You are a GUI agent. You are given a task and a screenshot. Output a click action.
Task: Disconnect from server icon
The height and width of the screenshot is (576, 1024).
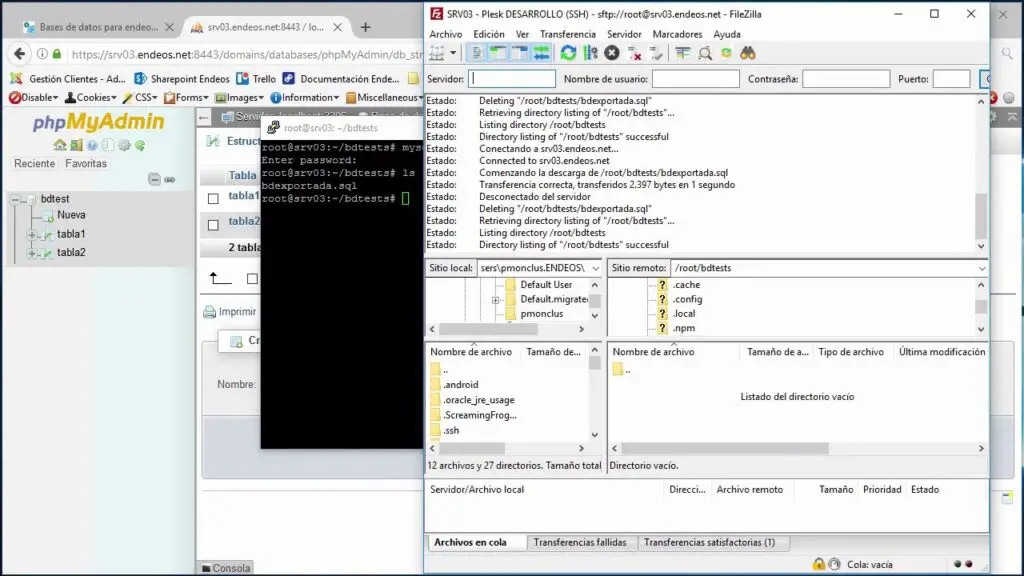[634, 53]
